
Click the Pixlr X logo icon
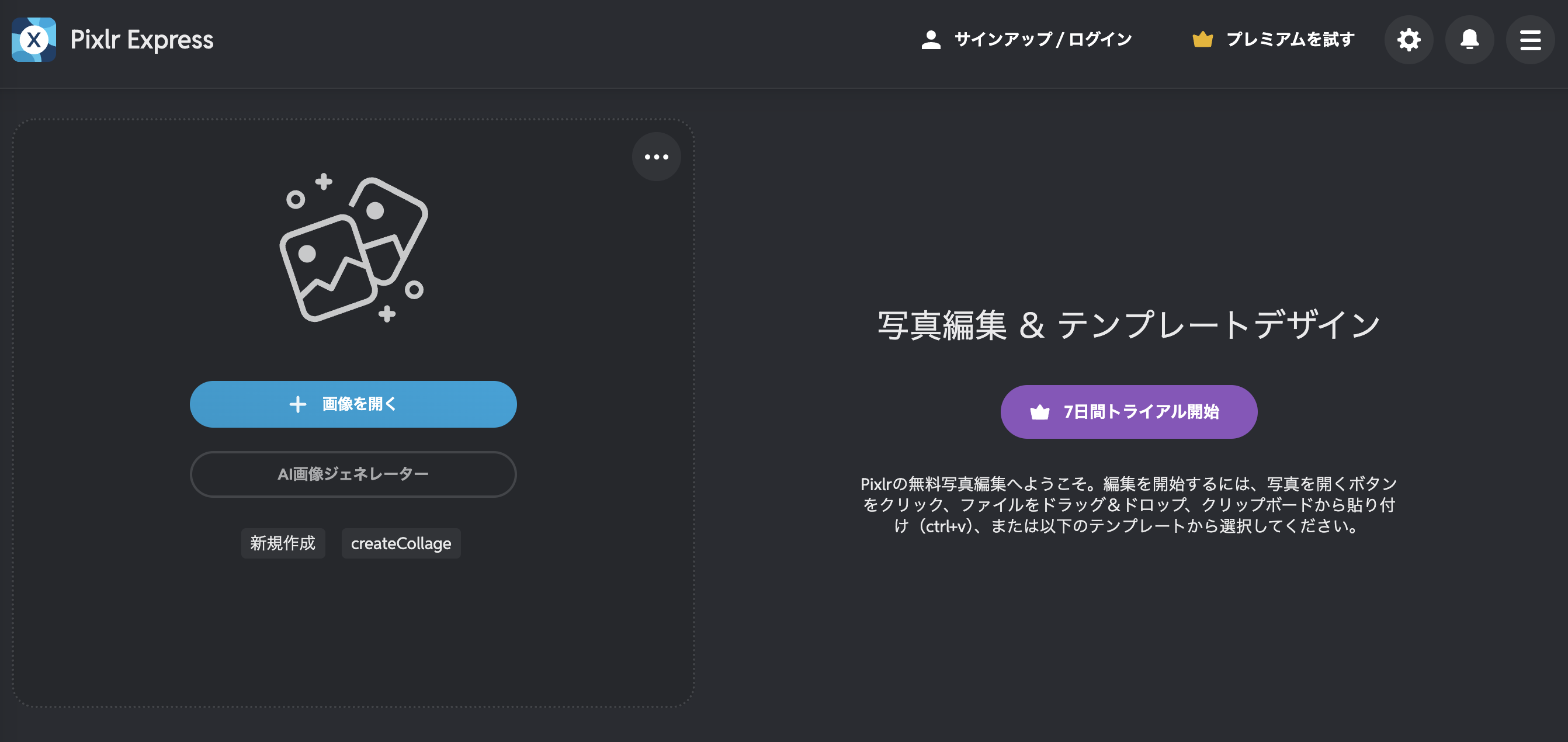(34, 40)
